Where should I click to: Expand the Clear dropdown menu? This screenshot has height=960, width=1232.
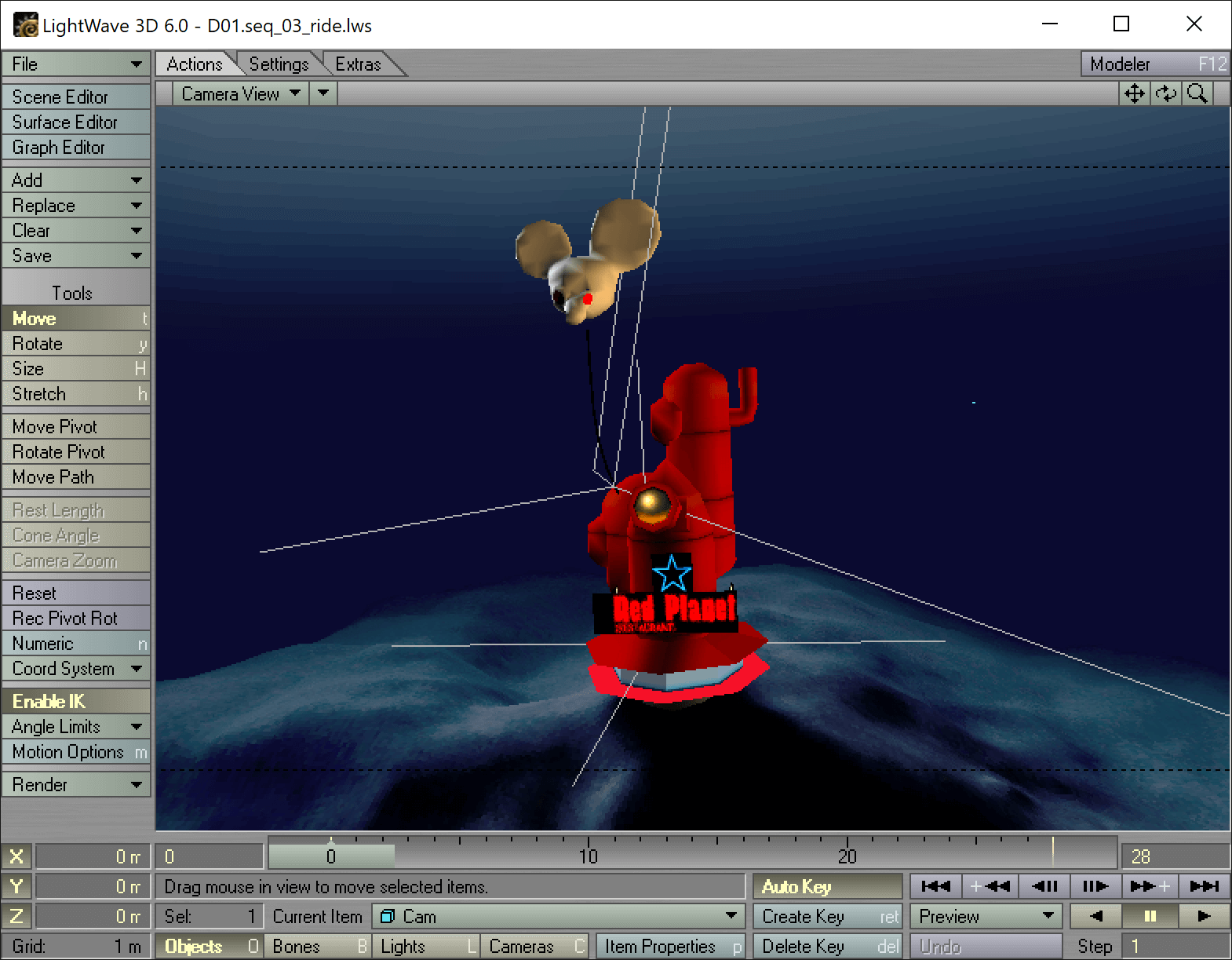tap(76, 230)
